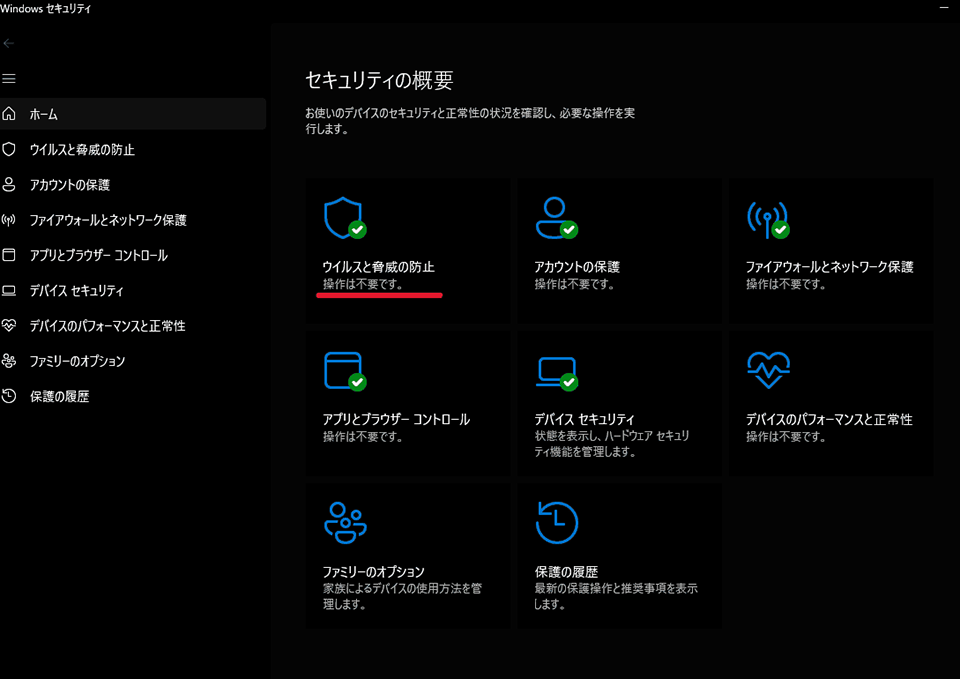The width and height of the screenshot is (960, 679).
Task: Select ファミリーのオプション in sidebar
Action: (x=133, y=361)
